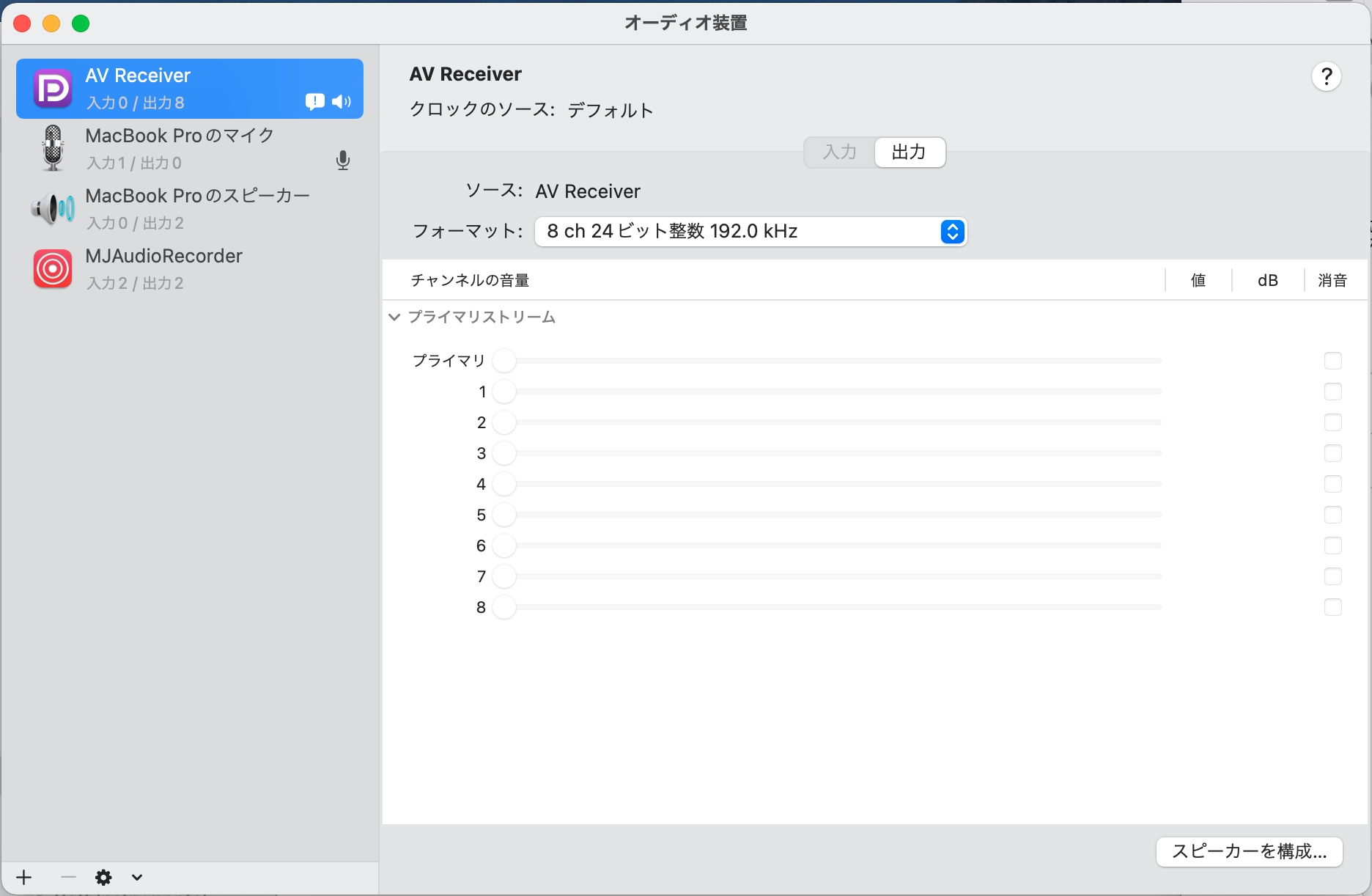This screenshot has height=896, width=1372.
Task: Open the gear action menu
Action: pyautogui.click(x=103, y=877)
